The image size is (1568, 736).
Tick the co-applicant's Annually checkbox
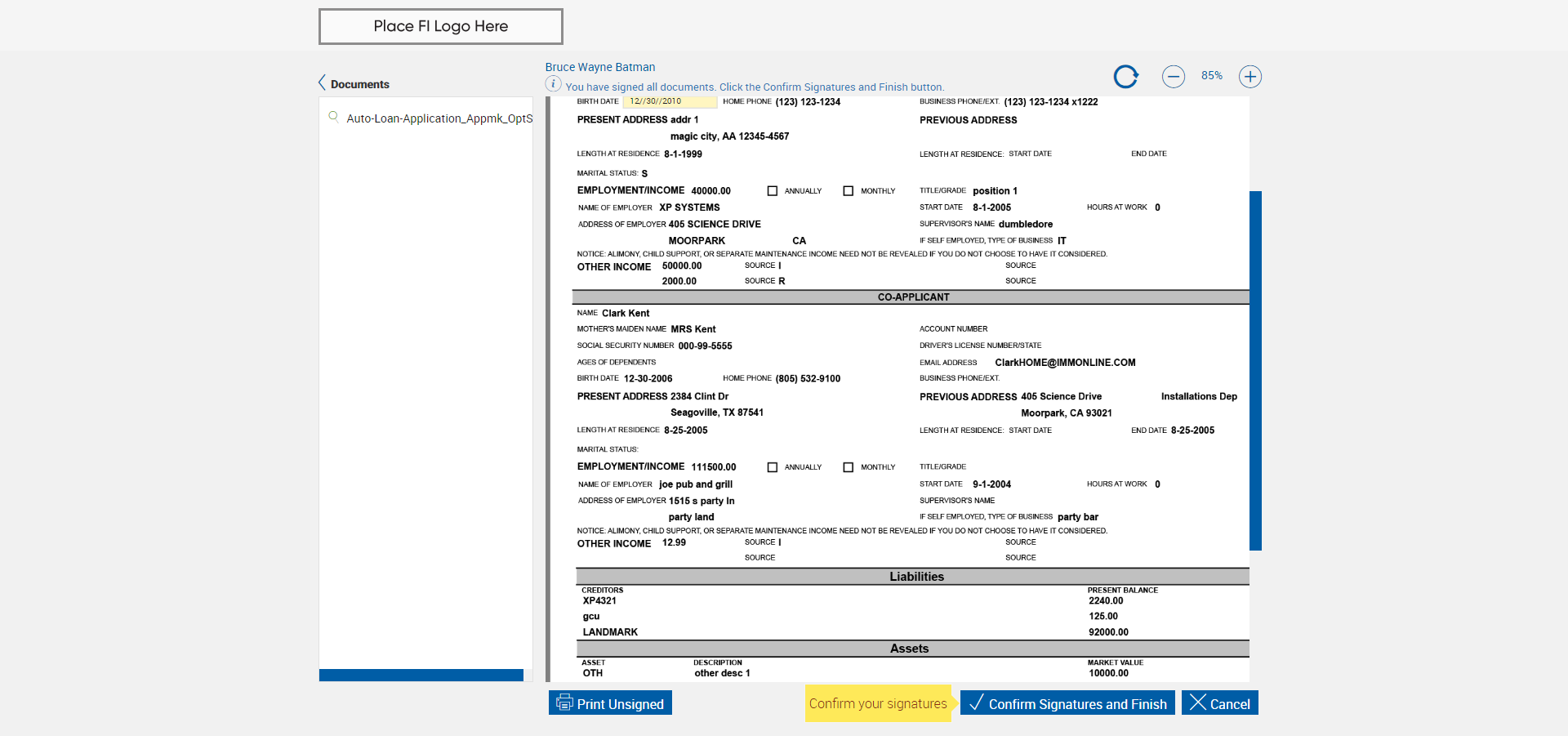pos(772,467)
